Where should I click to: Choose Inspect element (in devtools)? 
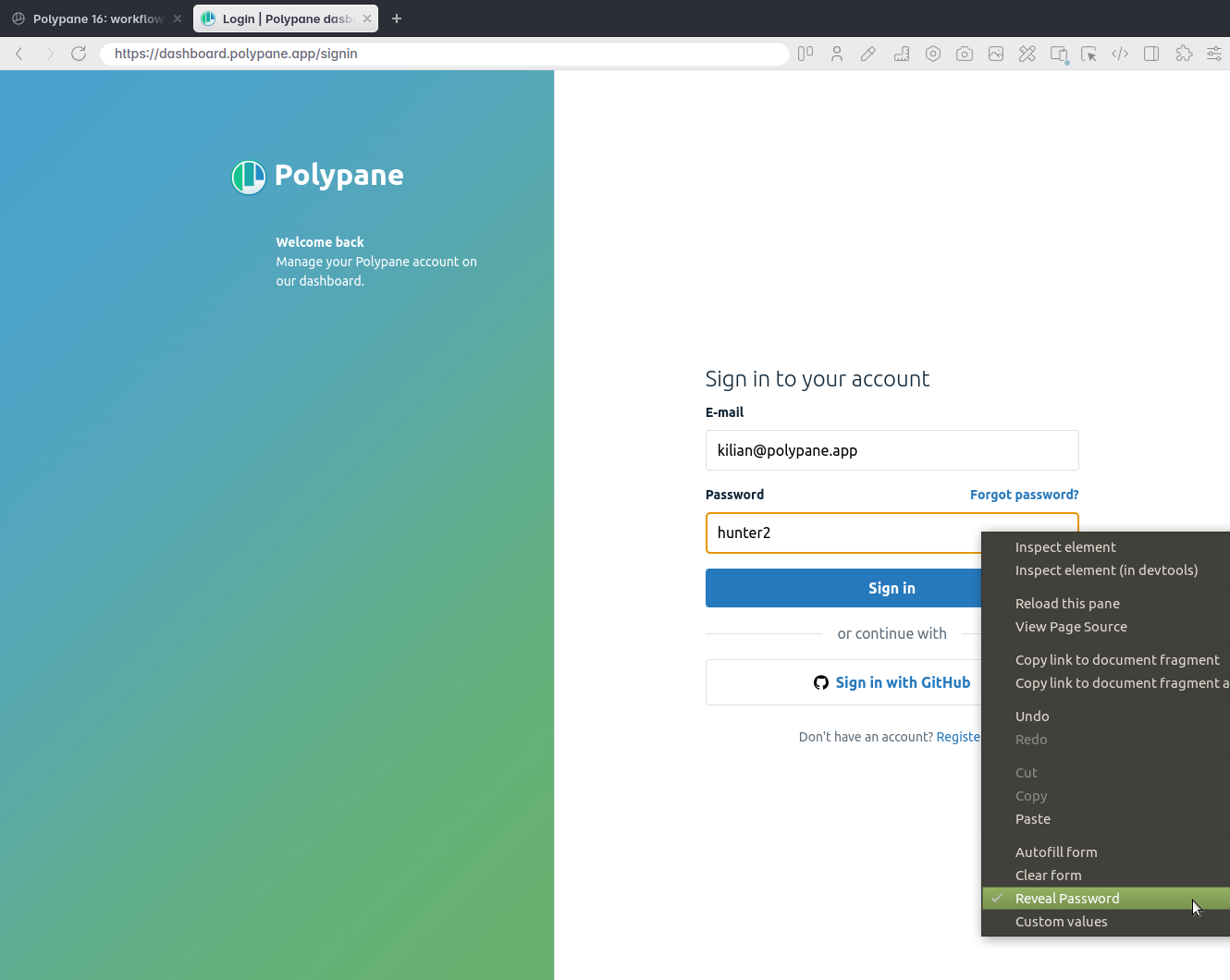coord(1106,570)
